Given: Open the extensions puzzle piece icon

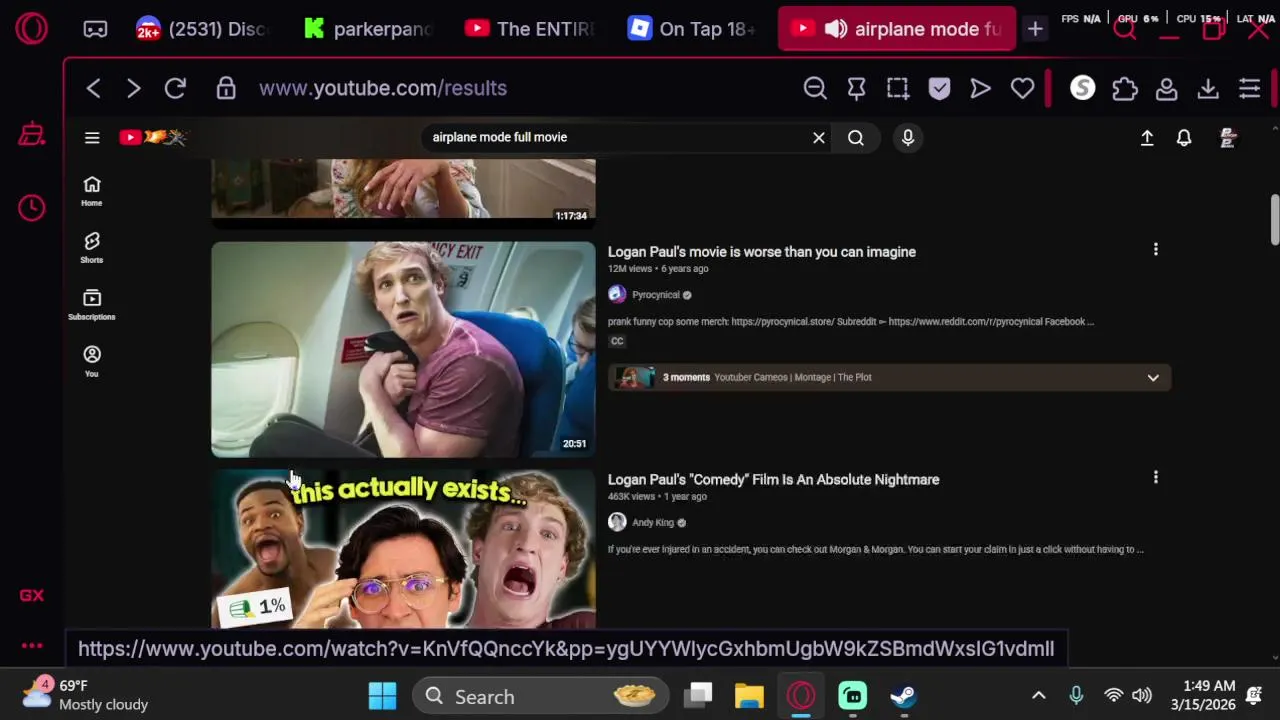Looking at the screenshot, I should coord(1125,88).
